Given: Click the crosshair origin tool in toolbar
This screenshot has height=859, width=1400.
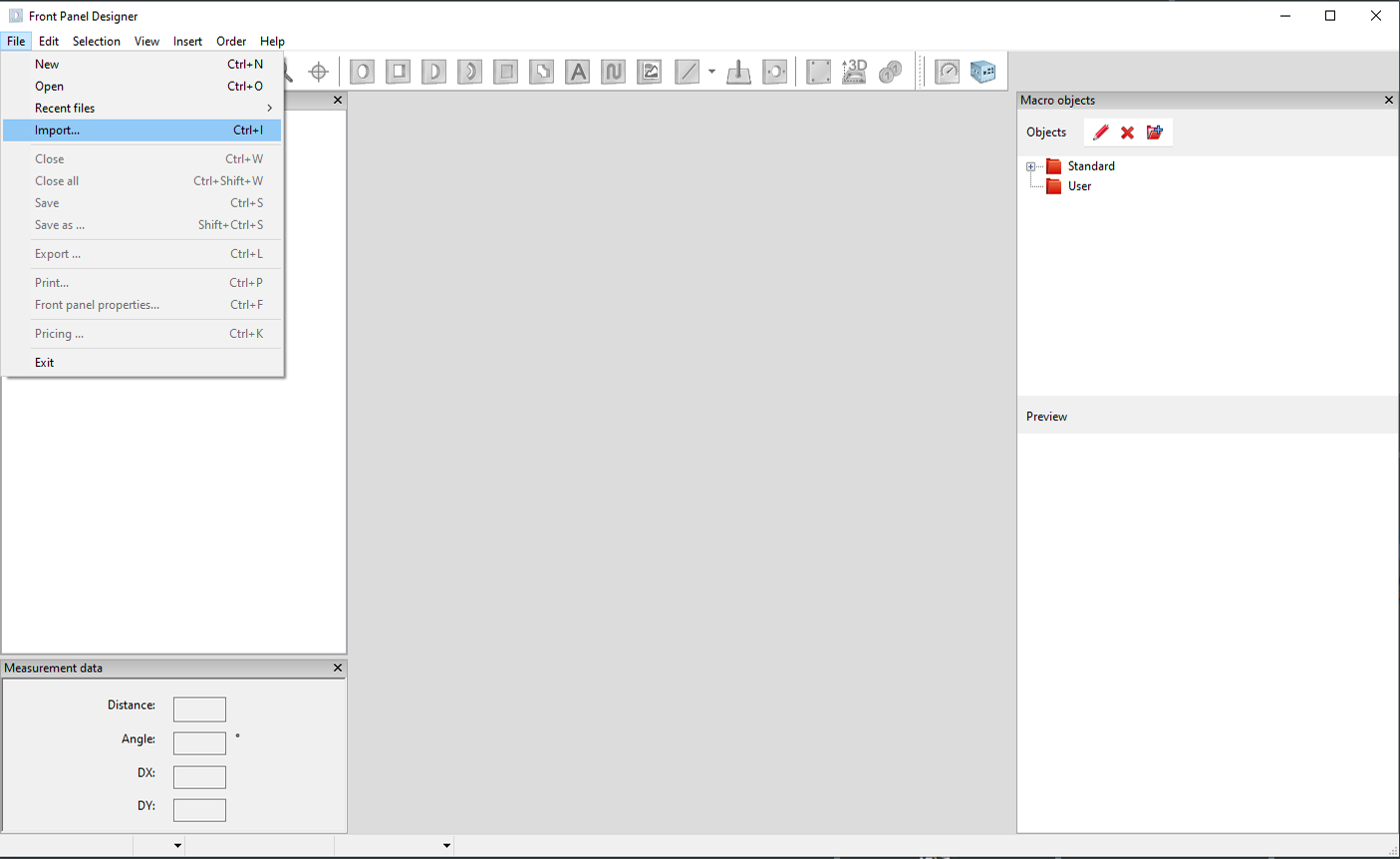Looking at the screenshot, I should pos(319,72).
